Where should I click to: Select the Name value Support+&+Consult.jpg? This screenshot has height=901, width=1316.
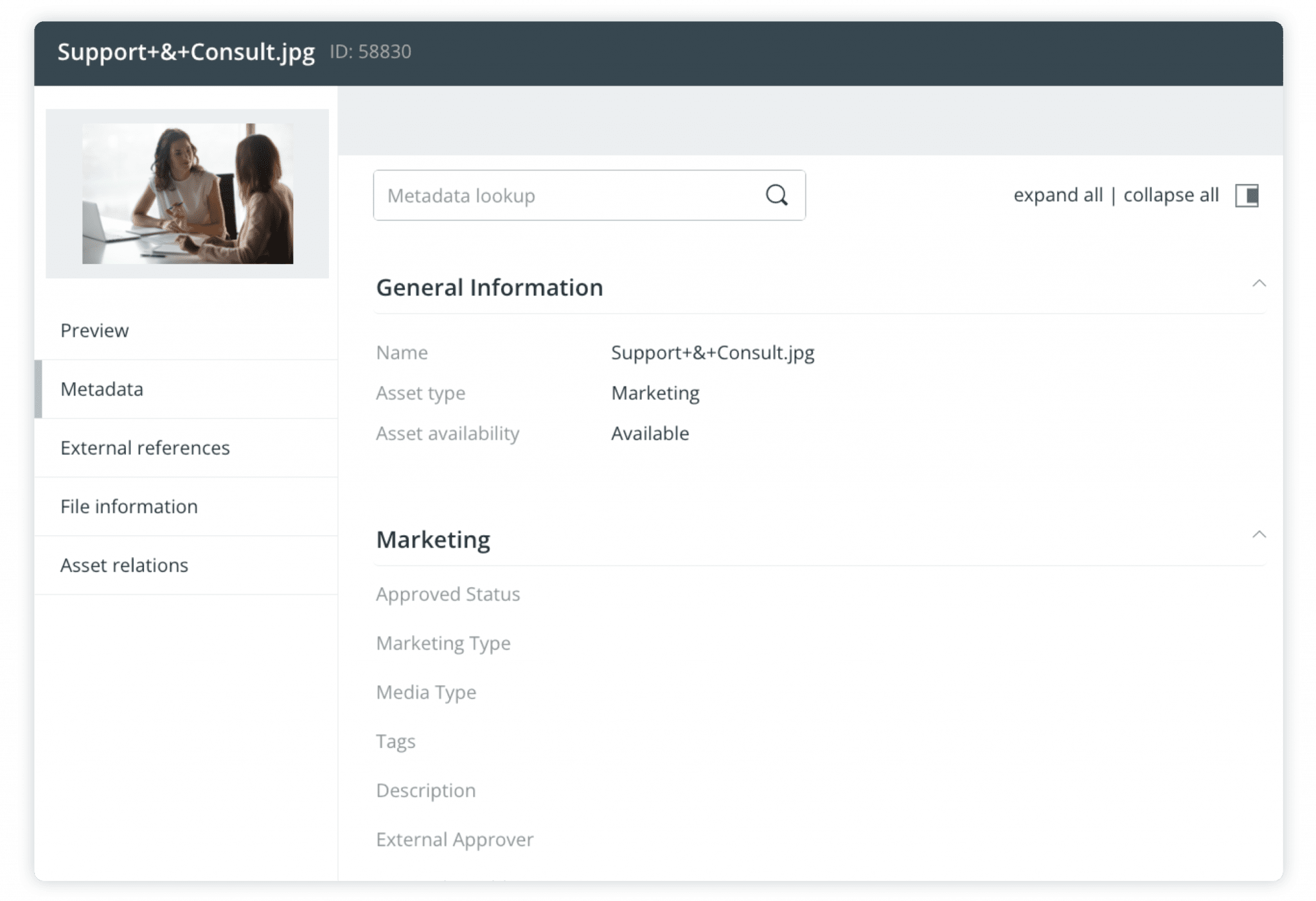click(713, 352)
